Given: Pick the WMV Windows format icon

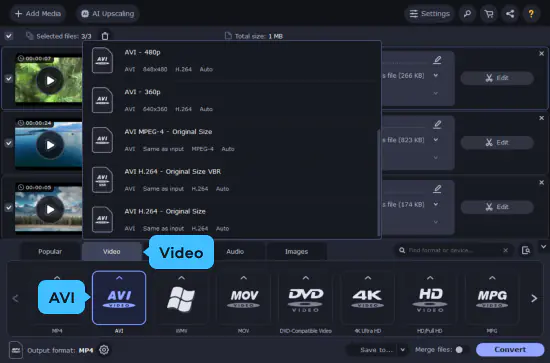Looking at the screenshot, I should [x=181, y=298].
